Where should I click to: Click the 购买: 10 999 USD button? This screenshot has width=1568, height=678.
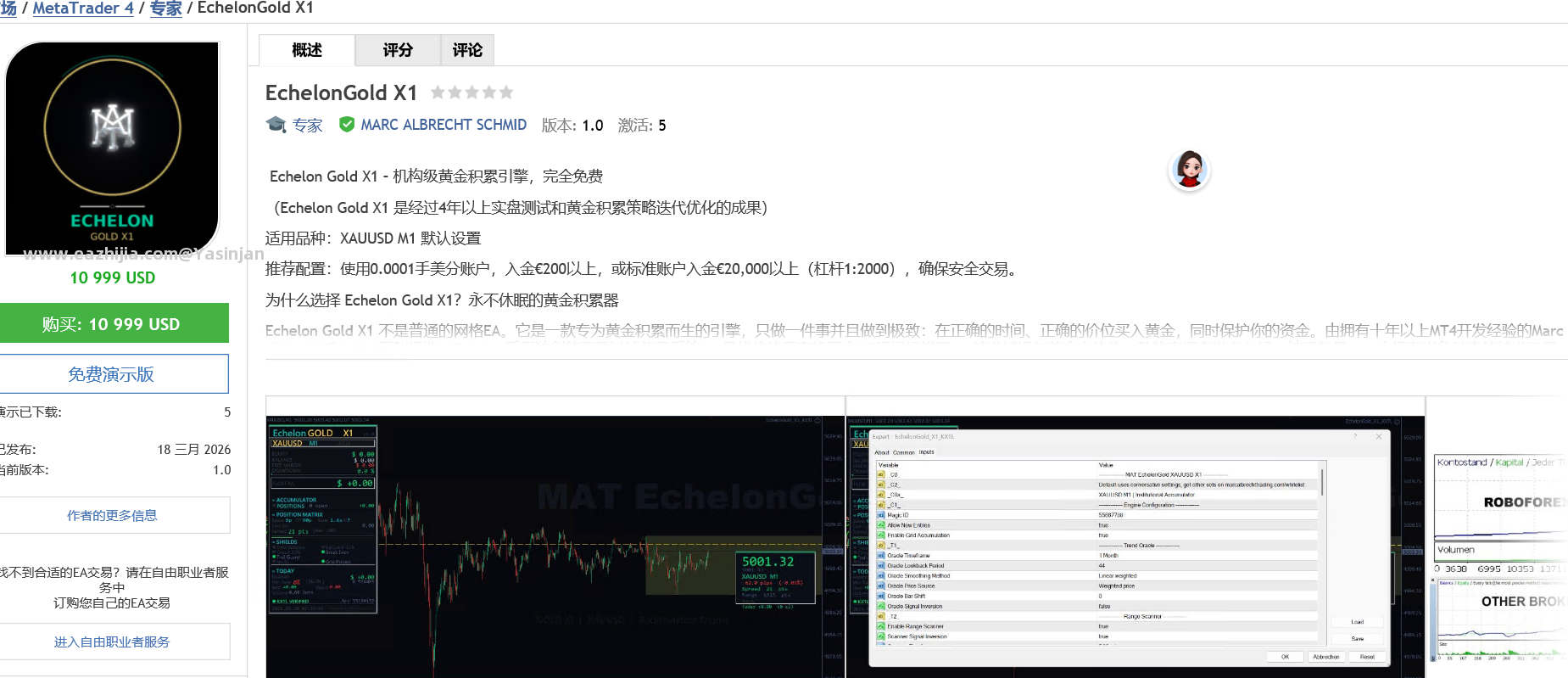point(113,323)
